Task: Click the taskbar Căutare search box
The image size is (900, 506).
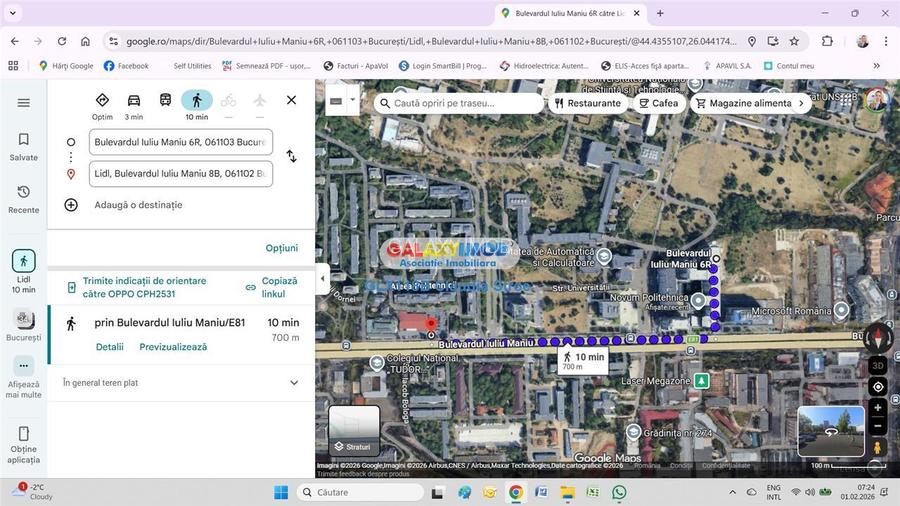Action: point(361,492)
